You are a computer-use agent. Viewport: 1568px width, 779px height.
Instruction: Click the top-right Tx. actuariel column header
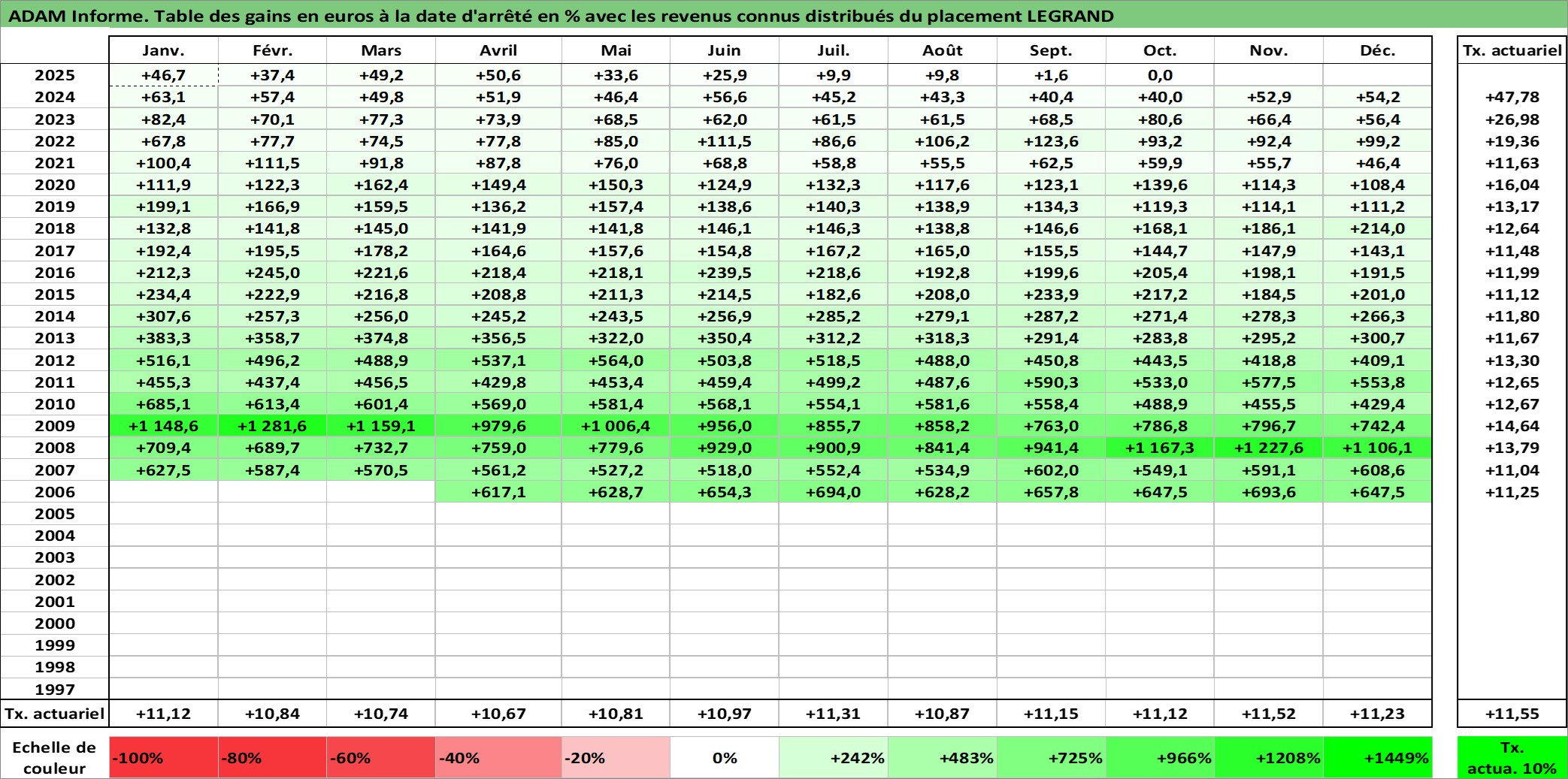pos(1512,50)
